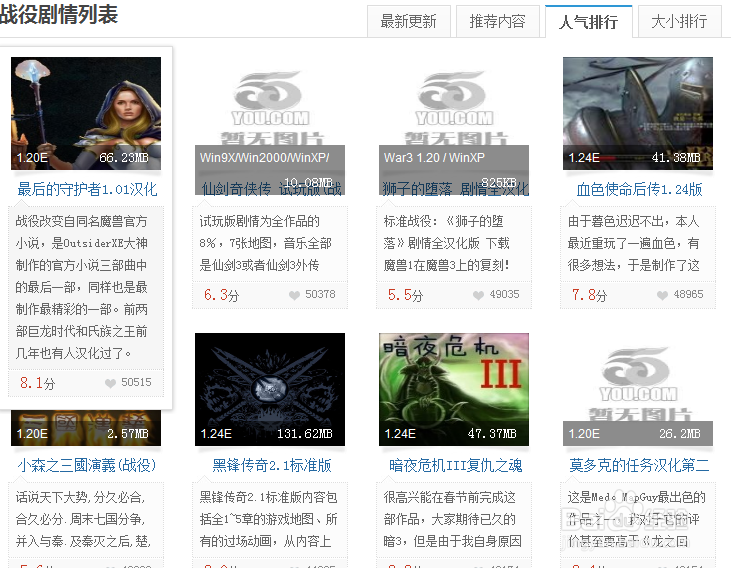Click the 41.38MB size label
This screenshot has width=731, height=568.
[x=676, y=158]
